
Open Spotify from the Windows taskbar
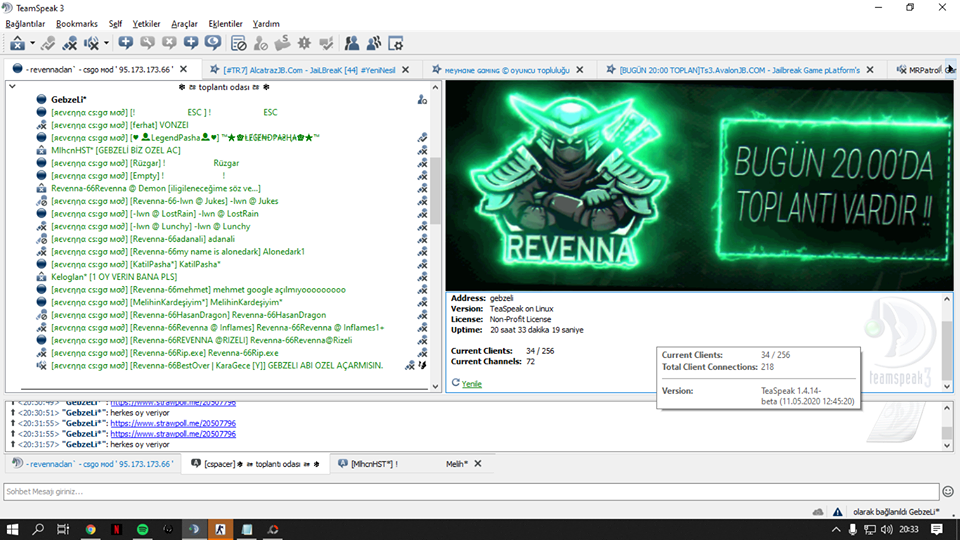tap(142, 530)
